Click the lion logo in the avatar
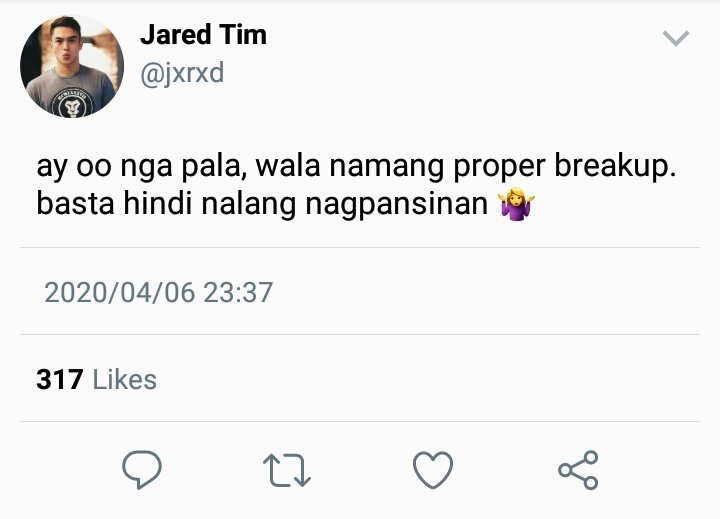The height and width of the screenshot is (519, 720). [72, 104]
